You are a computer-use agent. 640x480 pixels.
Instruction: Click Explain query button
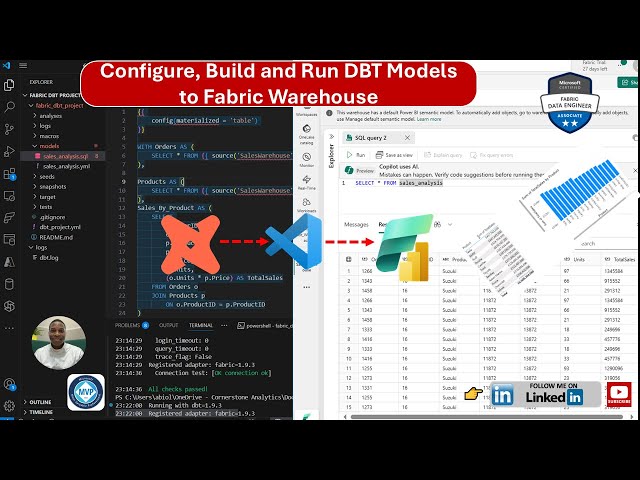coord(443,155)
